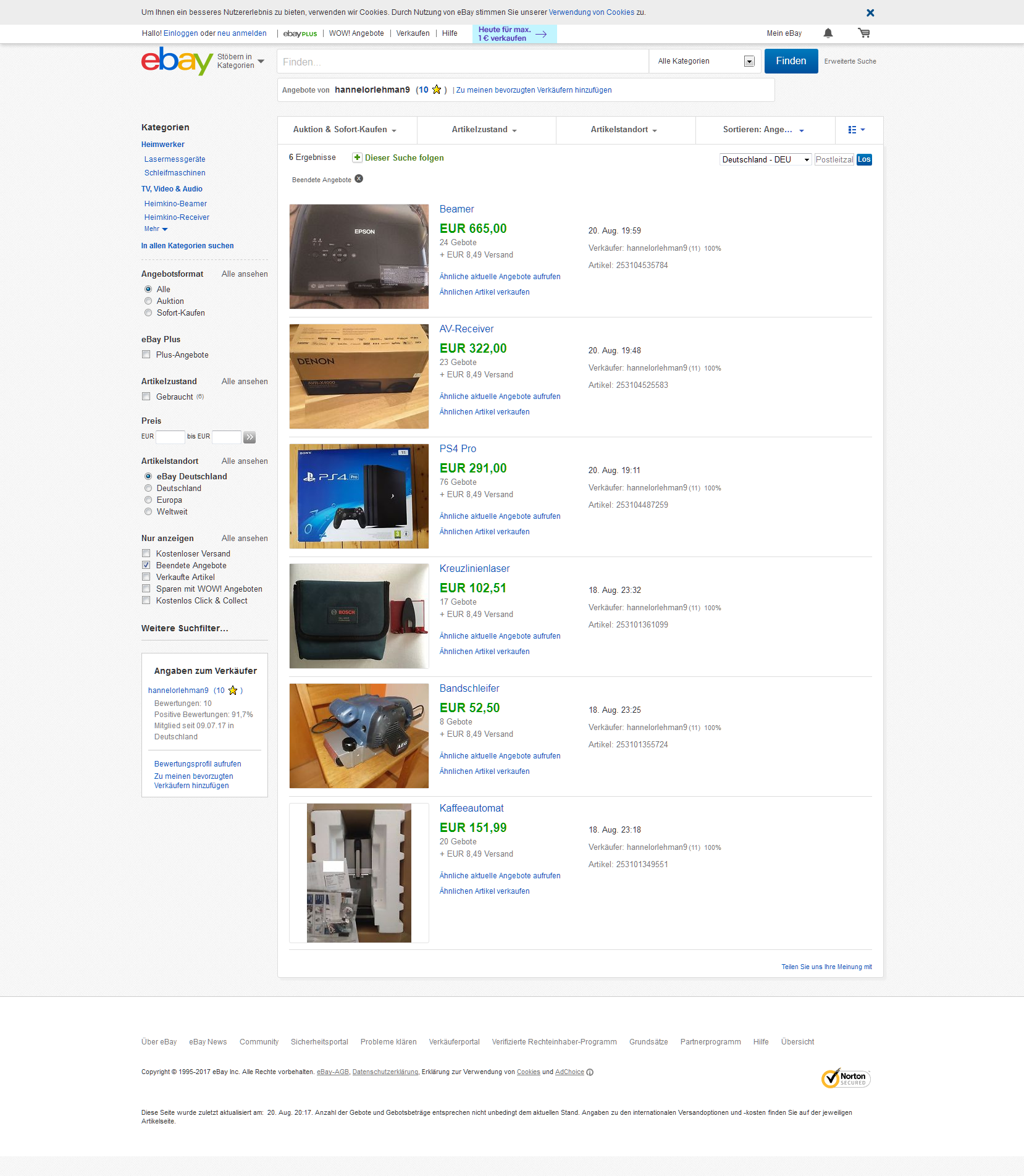Open Deutschland - DEU country dropdown
Viewport: 1024px width, 1176px height.
point(766,159)
